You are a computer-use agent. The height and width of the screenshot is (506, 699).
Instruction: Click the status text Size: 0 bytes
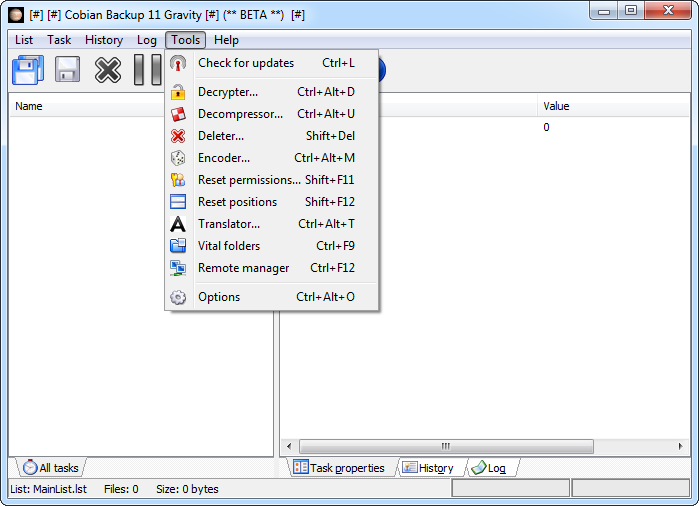[x=187, y=489]
